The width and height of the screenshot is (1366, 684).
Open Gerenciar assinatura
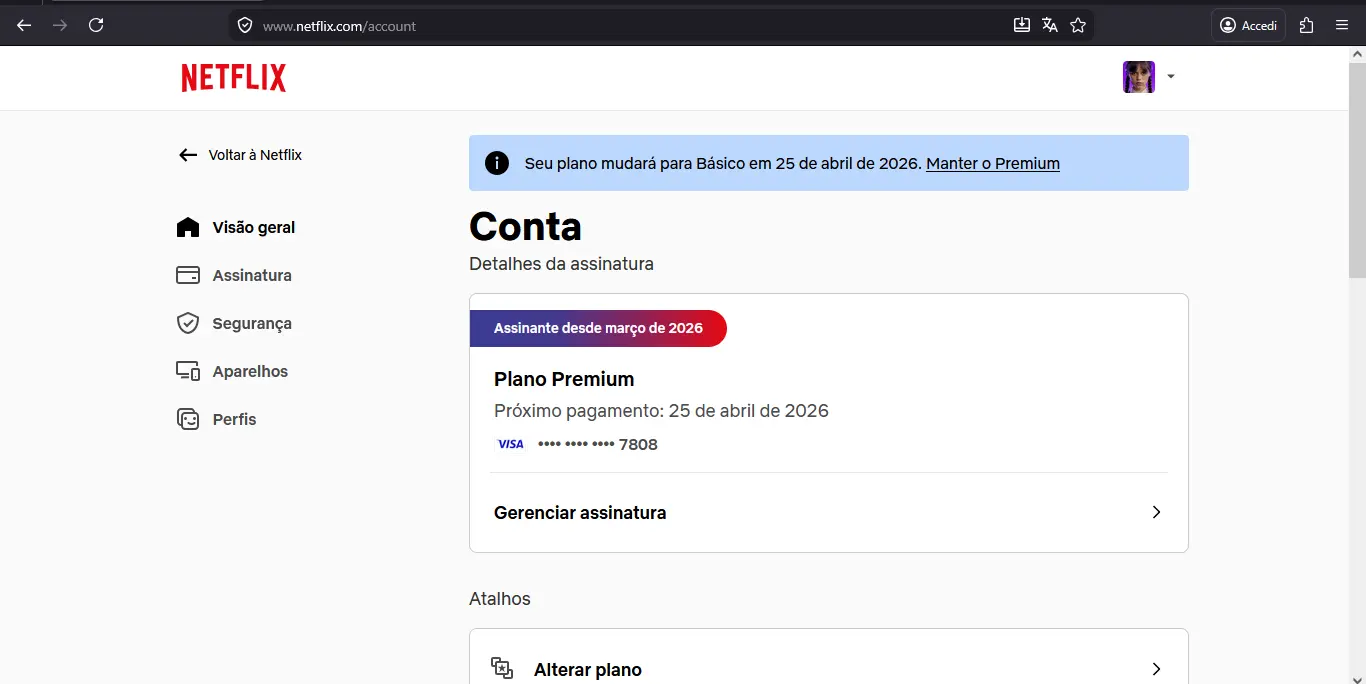[x=828, y=512]
